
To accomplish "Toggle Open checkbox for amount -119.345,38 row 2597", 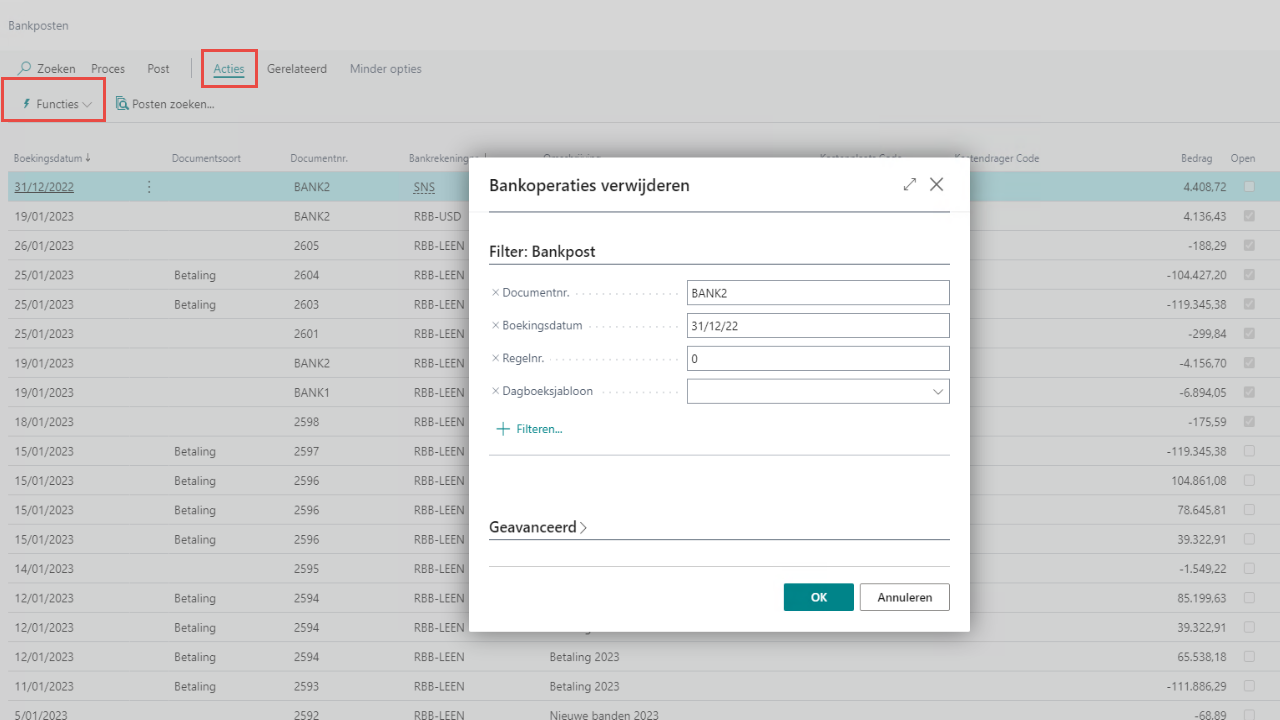I will tap(1249, 451).
